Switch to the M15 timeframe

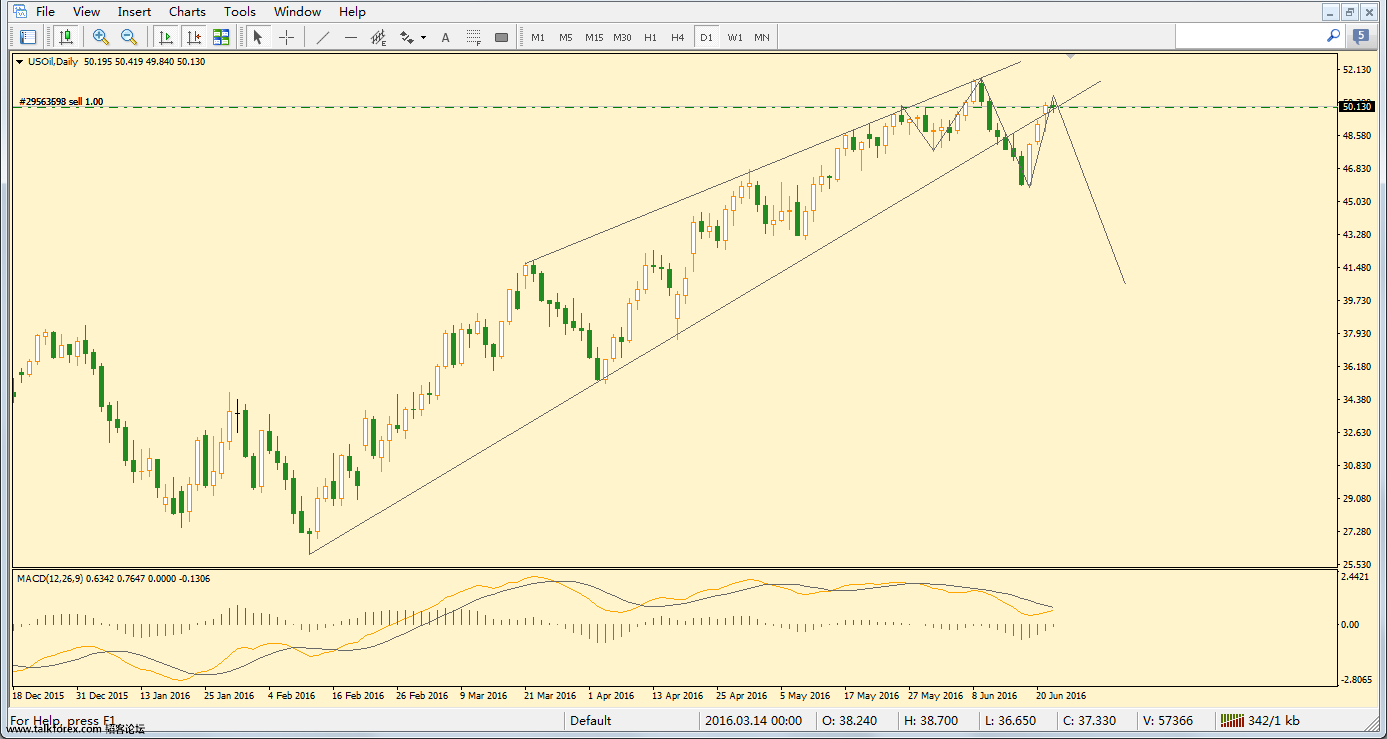click(594, 37)
